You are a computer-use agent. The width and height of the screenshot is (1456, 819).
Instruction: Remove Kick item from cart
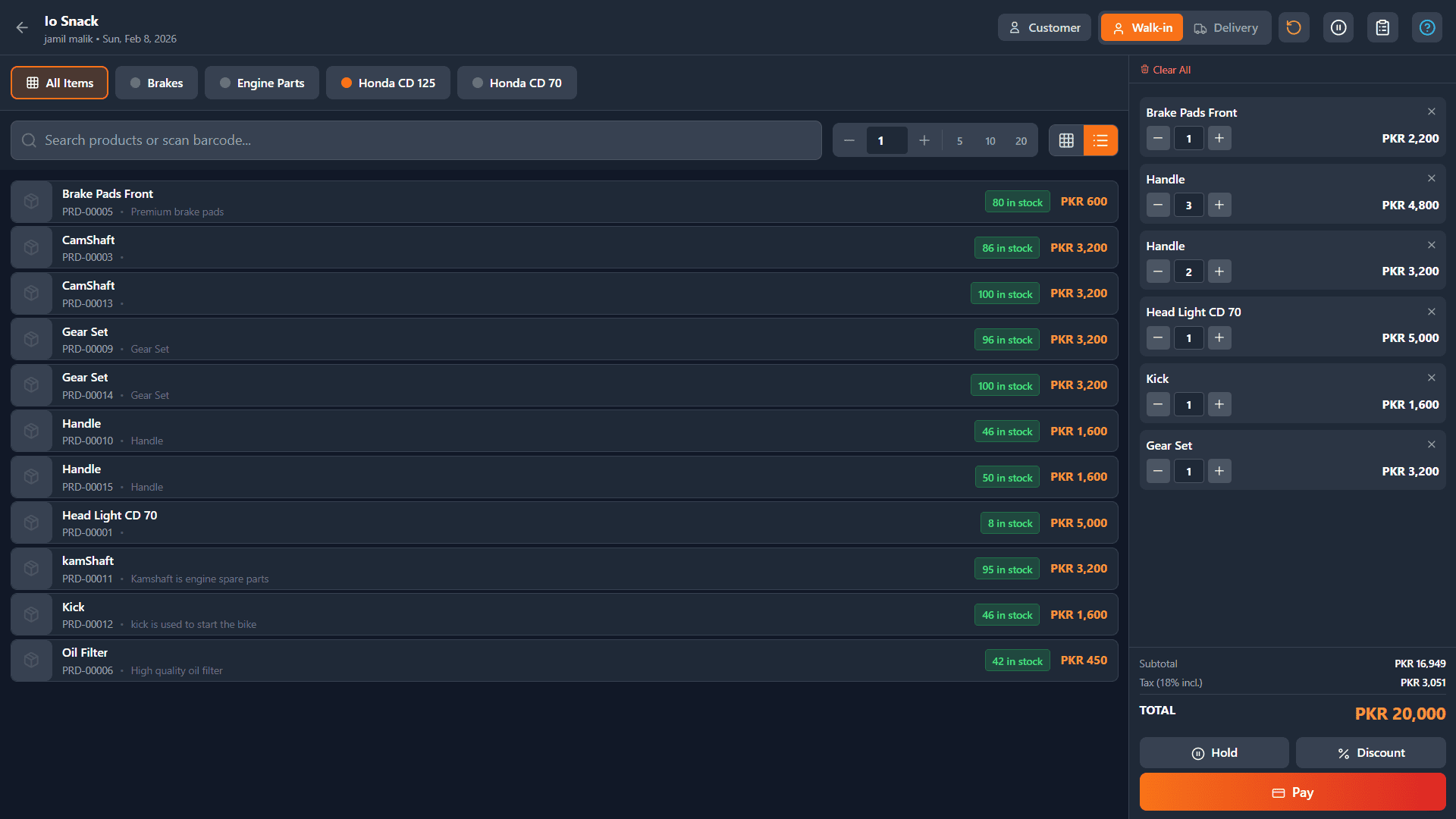[1431, 378]
